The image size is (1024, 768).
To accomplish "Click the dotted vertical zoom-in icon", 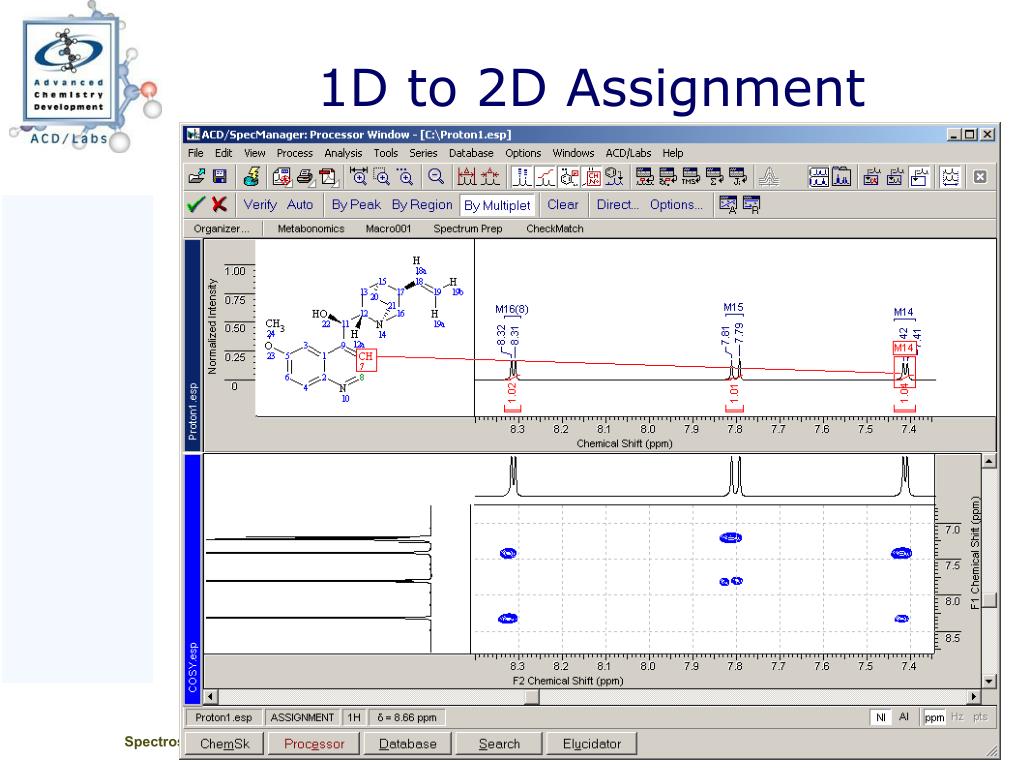I will tap(406, 176).
